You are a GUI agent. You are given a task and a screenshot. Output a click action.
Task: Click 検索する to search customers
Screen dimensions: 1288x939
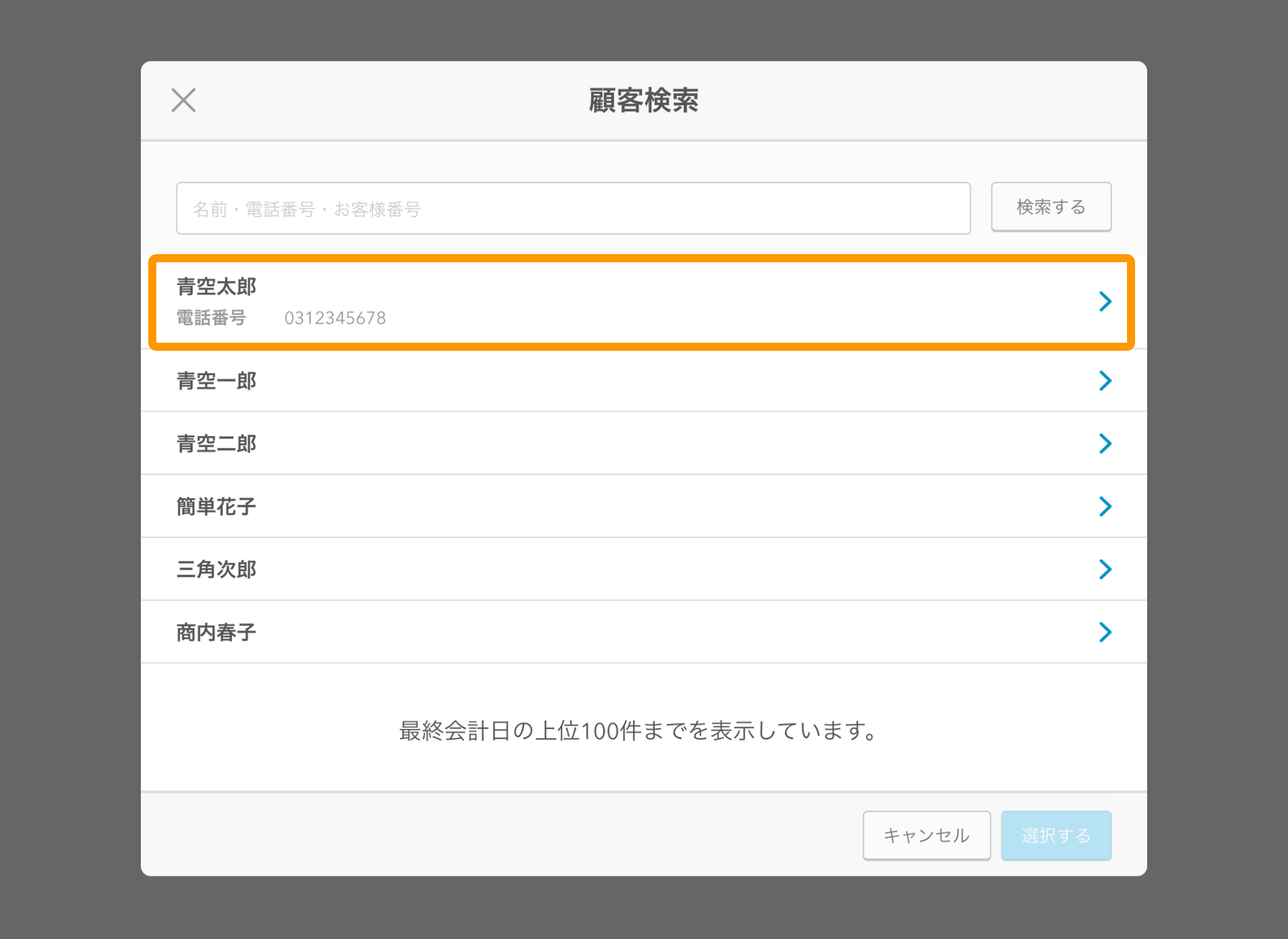[x=1050, y=208]
